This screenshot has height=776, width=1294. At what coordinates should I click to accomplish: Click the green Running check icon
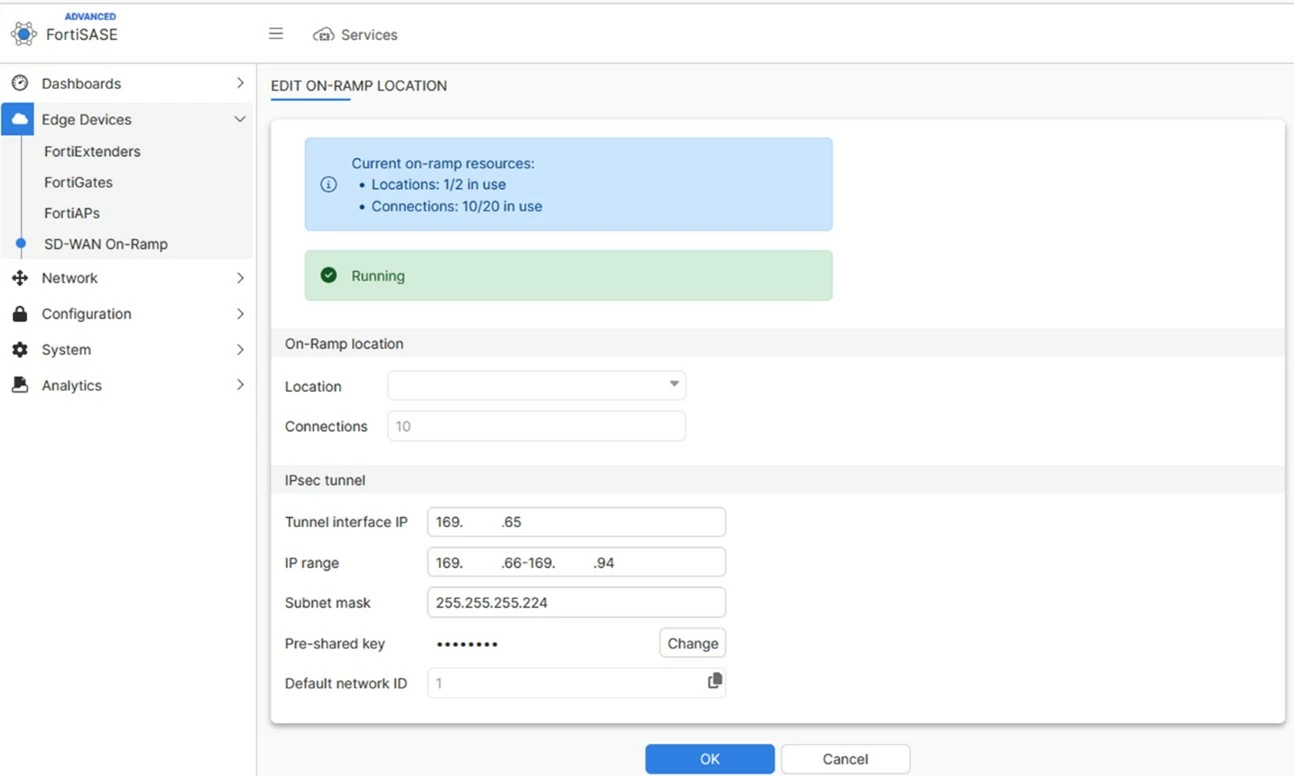tap(328, 275)
